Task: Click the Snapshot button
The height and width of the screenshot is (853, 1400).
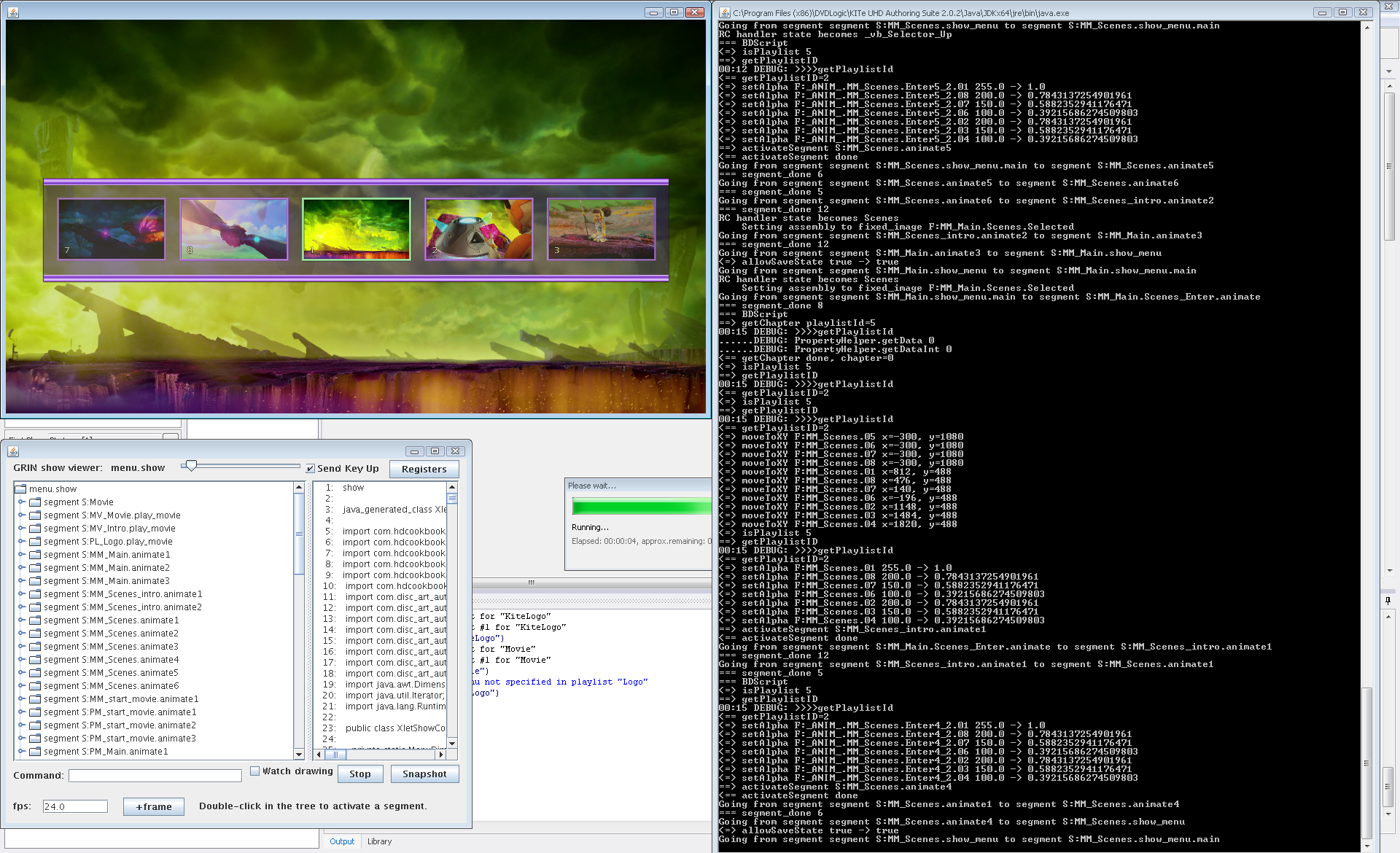Action: click(424, 774)
